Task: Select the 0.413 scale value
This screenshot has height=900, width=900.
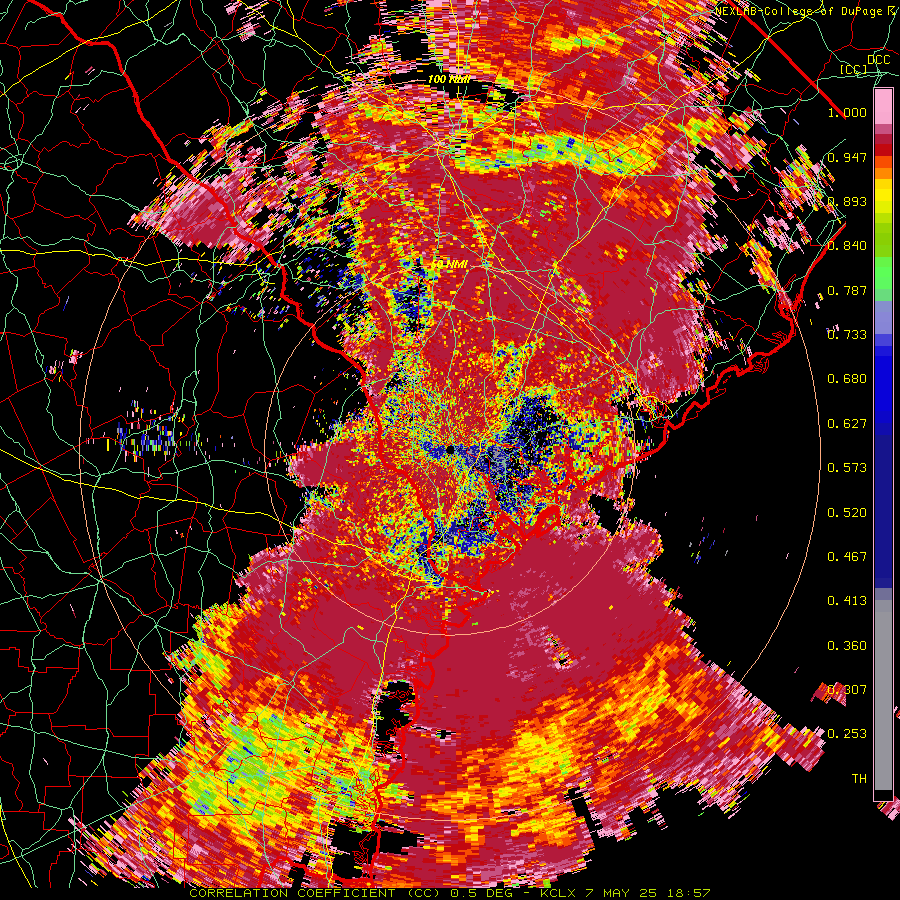Action: 847,601
